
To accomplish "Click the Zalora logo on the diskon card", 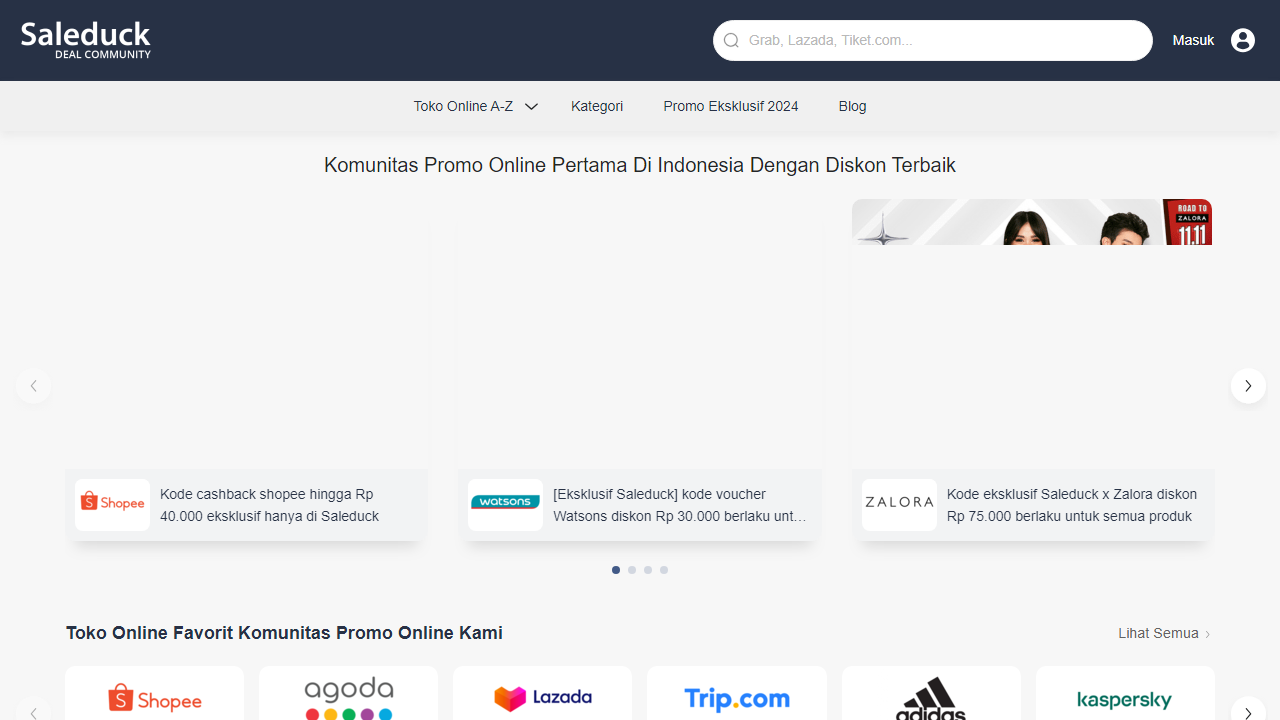I will point(898,504).
